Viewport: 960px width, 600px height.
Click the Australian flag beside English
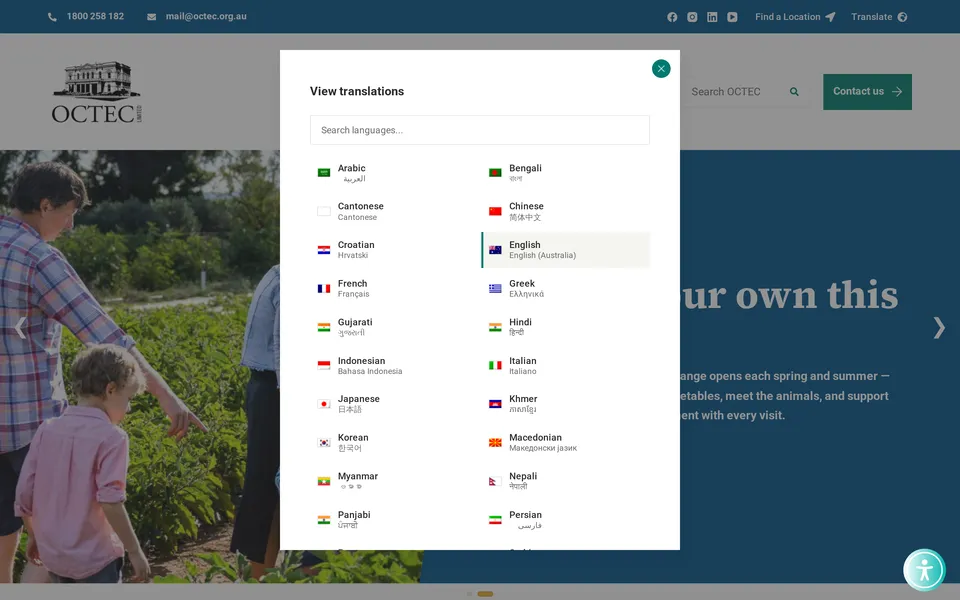(495, 250)
